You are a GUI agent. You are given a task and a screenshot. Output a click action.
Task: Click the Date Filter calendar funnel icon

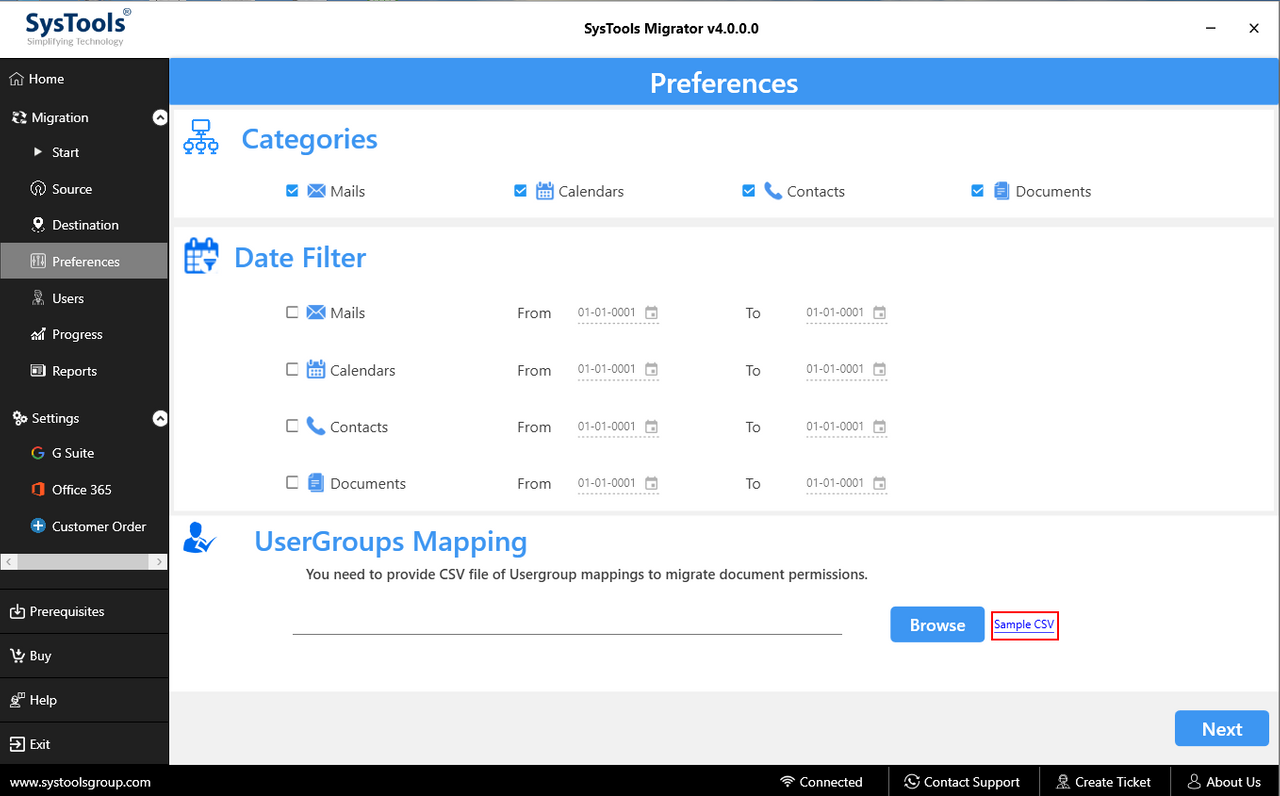click(201, 256)
